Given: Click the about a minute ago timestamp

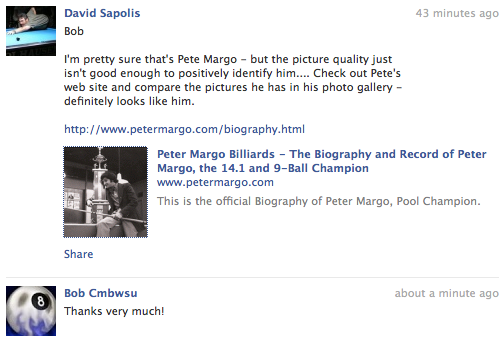Looking at the screenshot, I should [x=447, y=293].
